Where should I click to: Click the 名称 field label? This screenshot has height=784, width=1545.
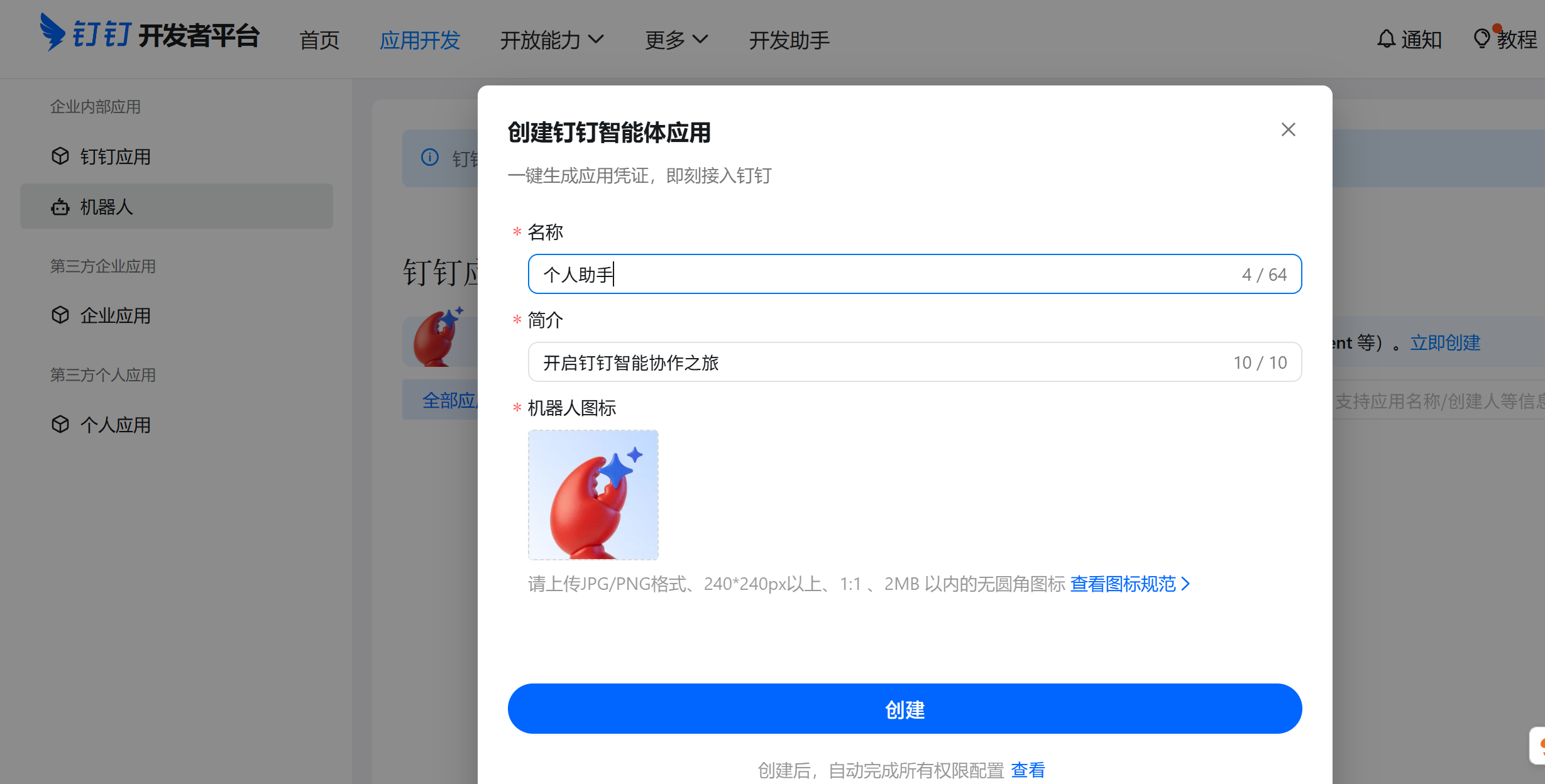pyautogui.click(x=545, y=232)
